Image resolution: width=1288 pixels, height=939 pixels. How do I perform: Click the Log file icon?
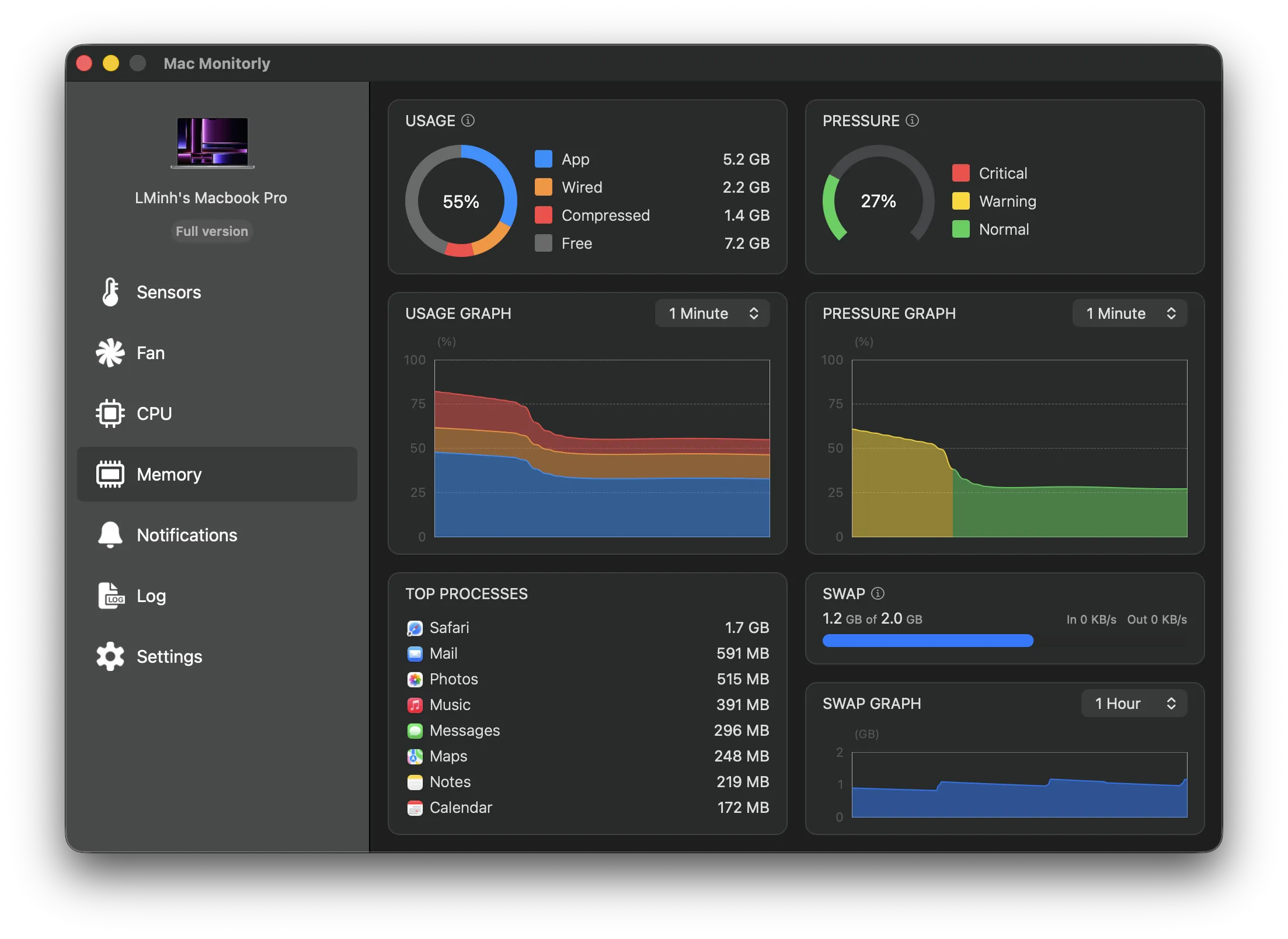tap(111, 596)
